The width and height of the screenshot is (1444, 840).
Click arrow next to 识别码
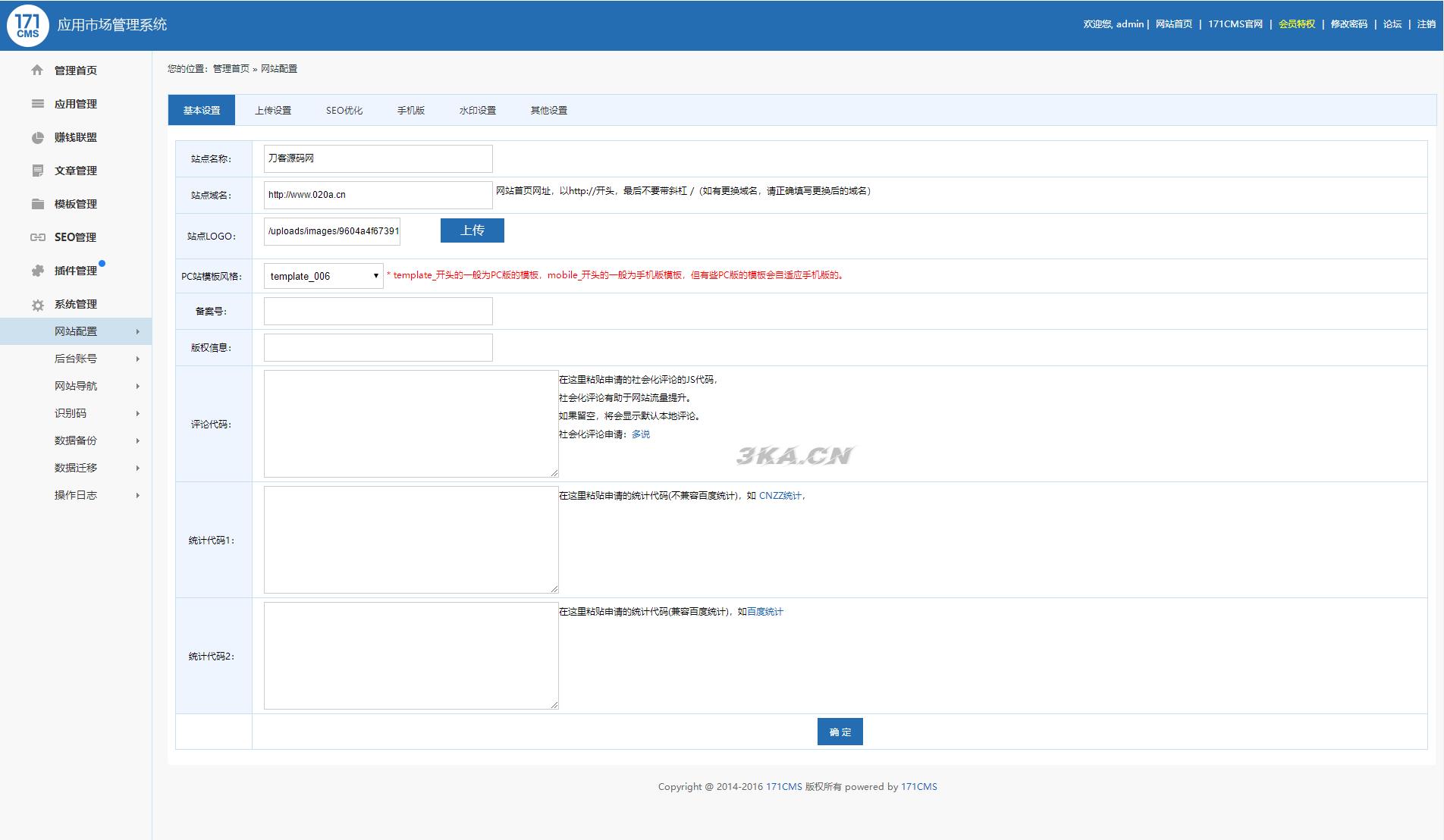pyautogui.click(x=137, y=413)
